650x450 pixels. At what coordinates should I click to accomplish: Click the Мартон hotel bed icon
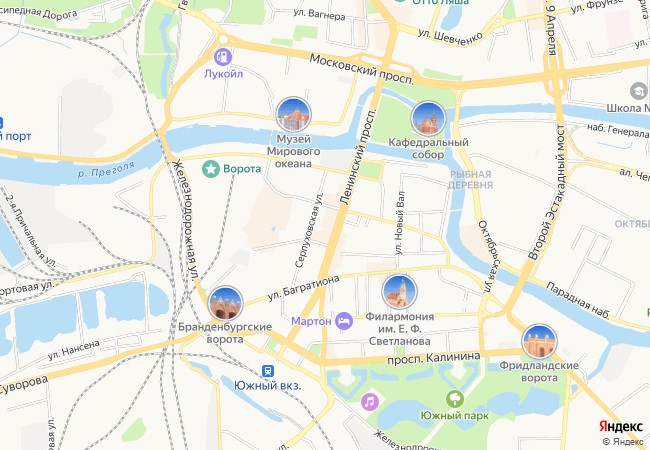click(344, 321)
